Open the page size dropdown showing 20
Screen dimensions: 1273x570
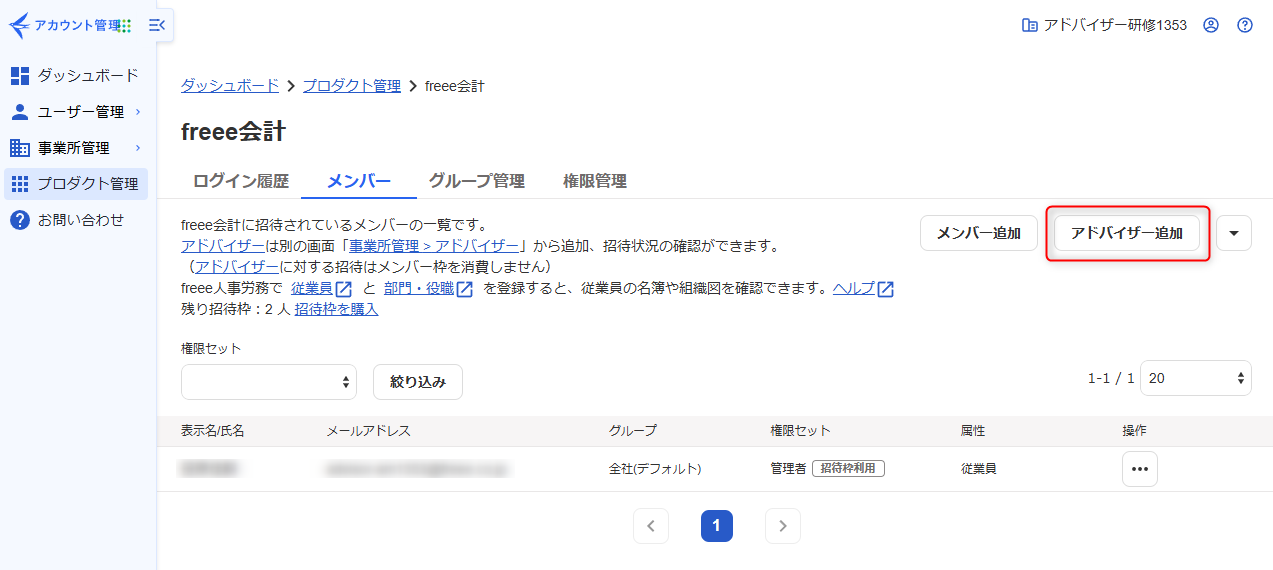click(1195, 379)
